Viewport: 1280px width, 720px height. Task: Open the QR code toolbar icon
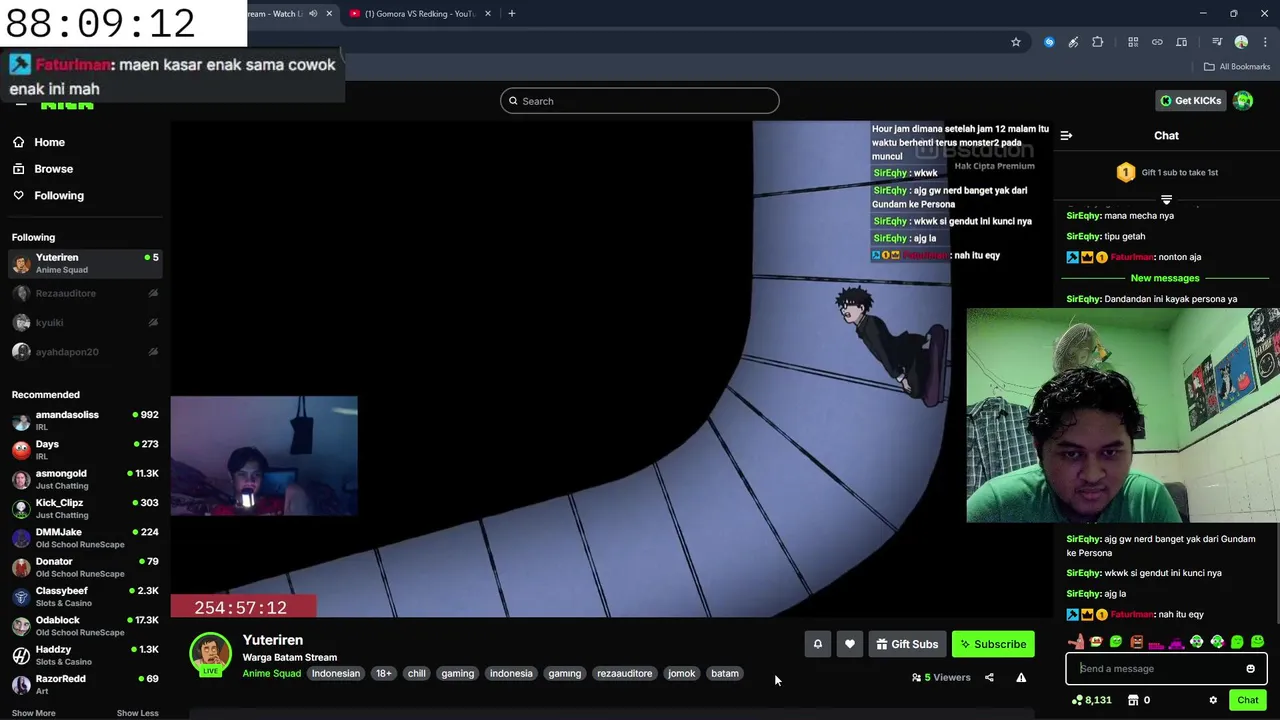point(1133,42)
